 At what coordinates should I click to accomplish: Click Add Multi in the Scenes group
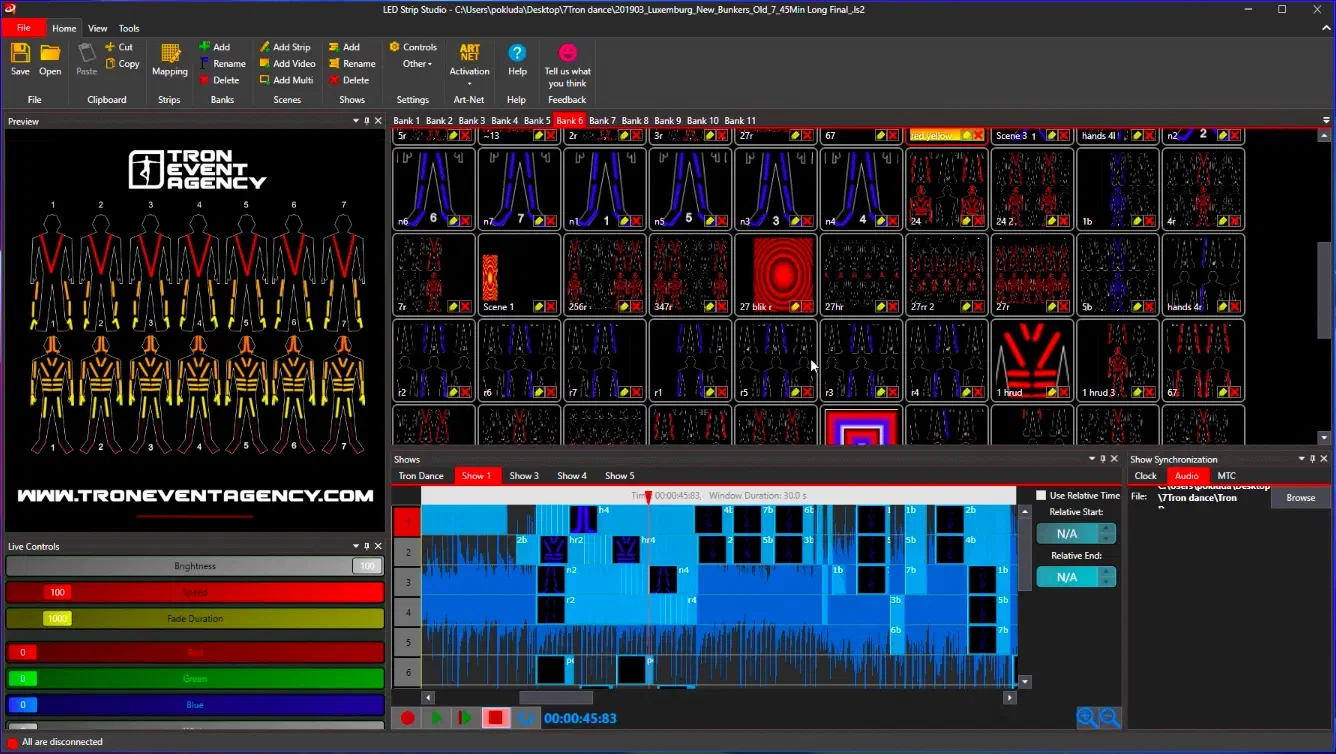pyautogui.click(x=286, y=80)
